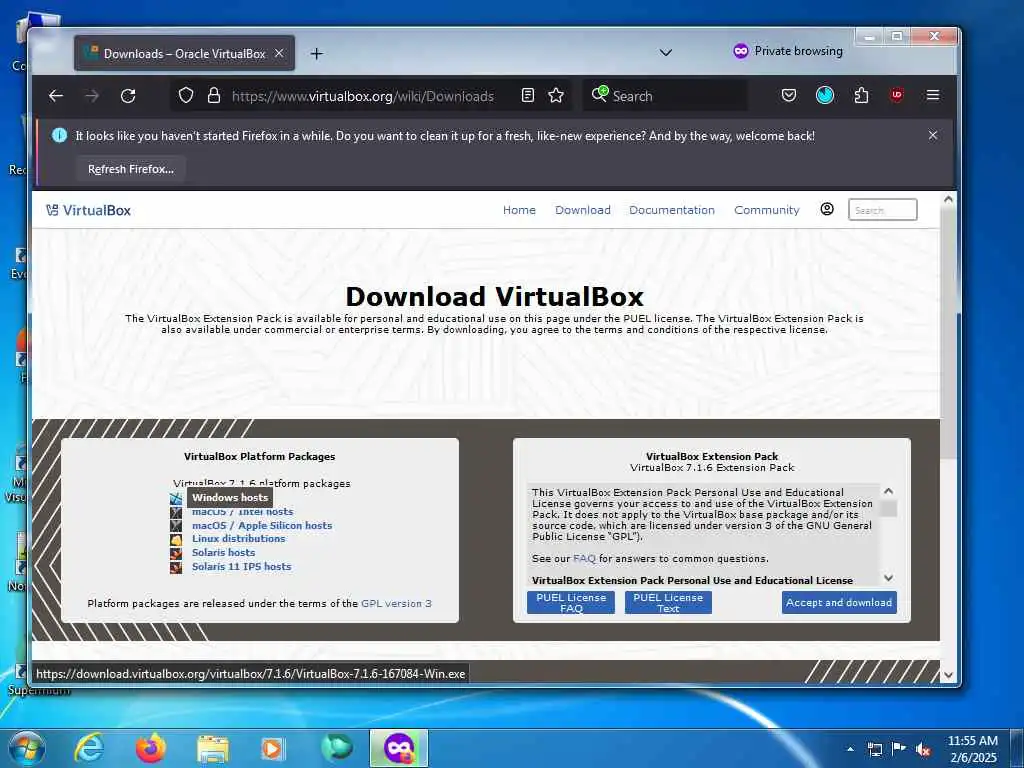Click the VirtualBox logo link
Viewport: 1024px width, 768px height.
point(88,210)
